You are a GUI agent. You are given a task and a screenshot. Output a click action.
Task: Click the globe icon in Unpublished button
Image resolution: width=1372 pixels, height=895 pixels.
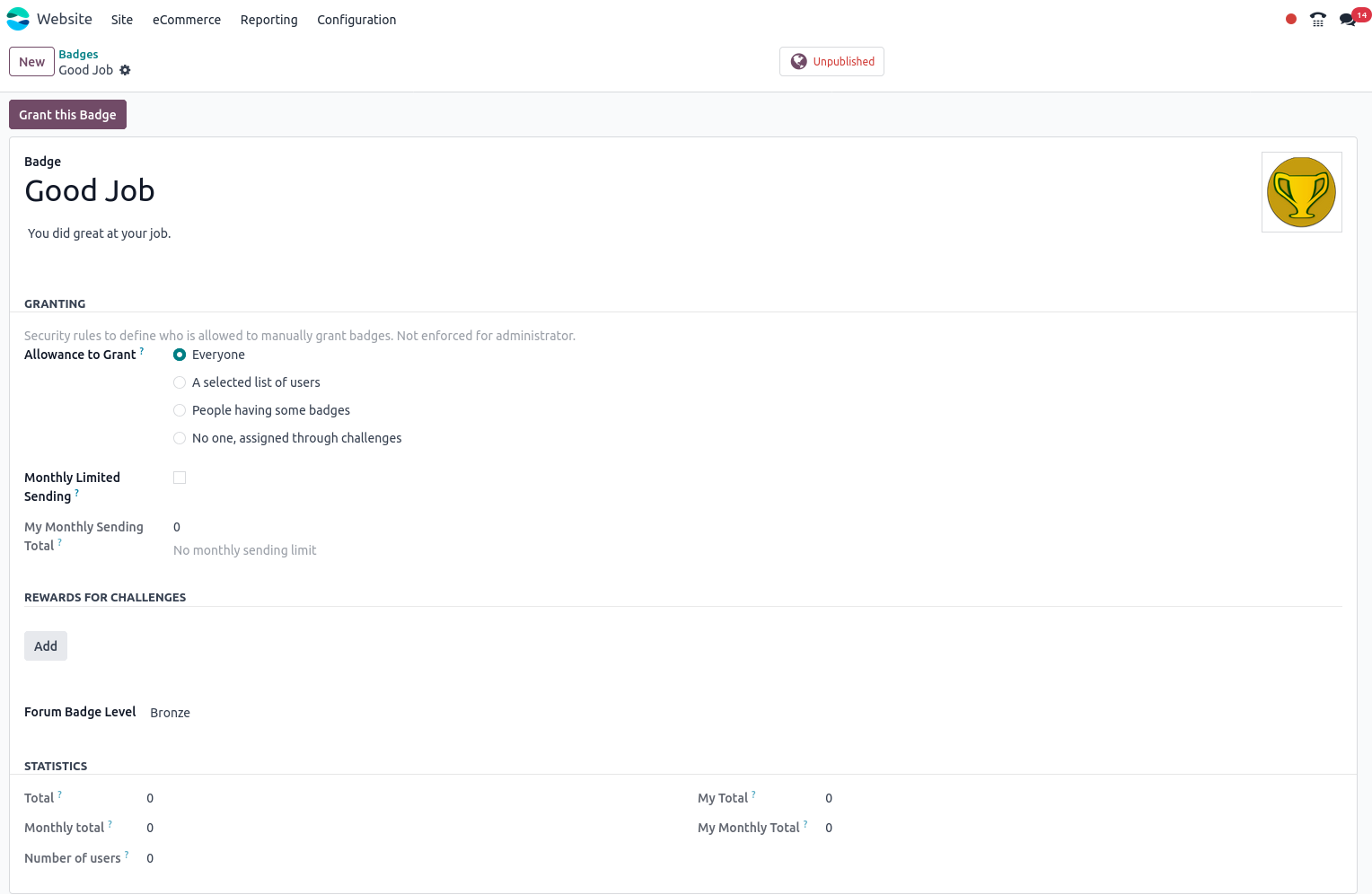click(x=798, y=62)
